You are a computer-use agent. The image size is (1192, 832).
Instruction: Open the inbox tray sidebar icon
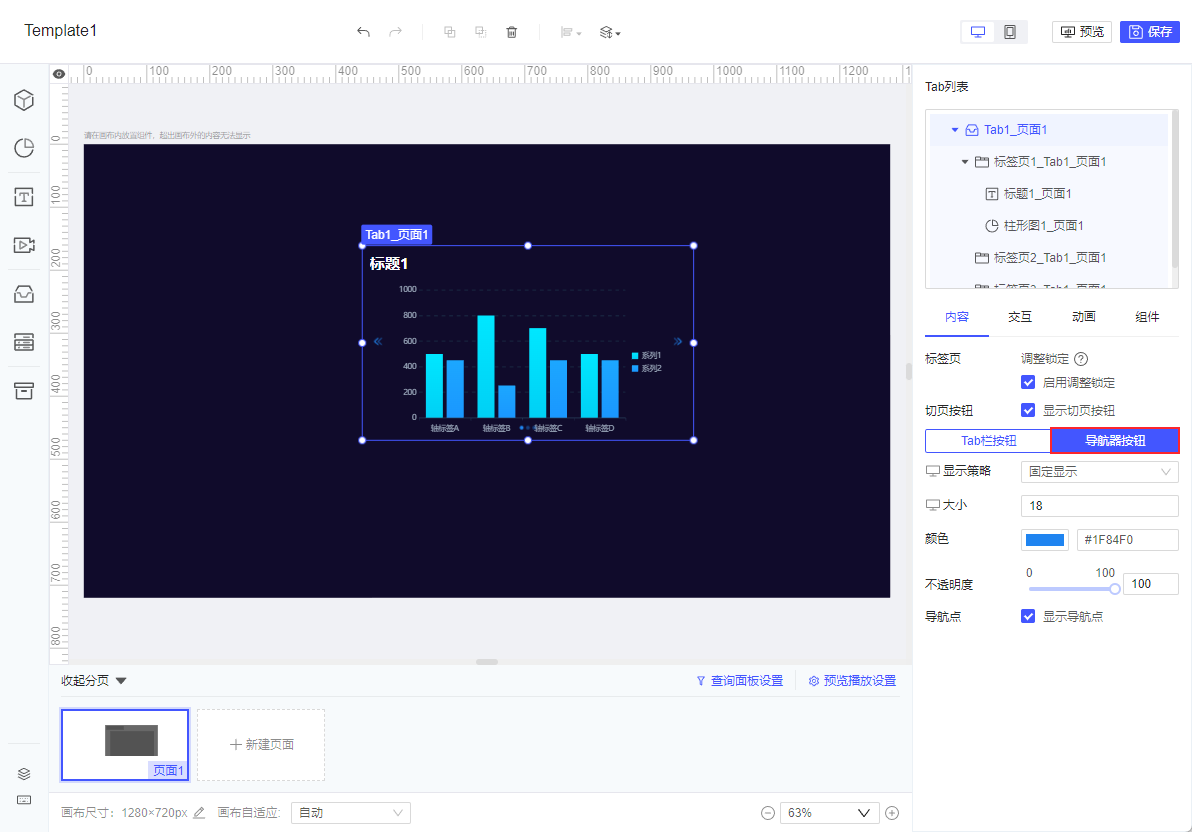pos(24,294)
